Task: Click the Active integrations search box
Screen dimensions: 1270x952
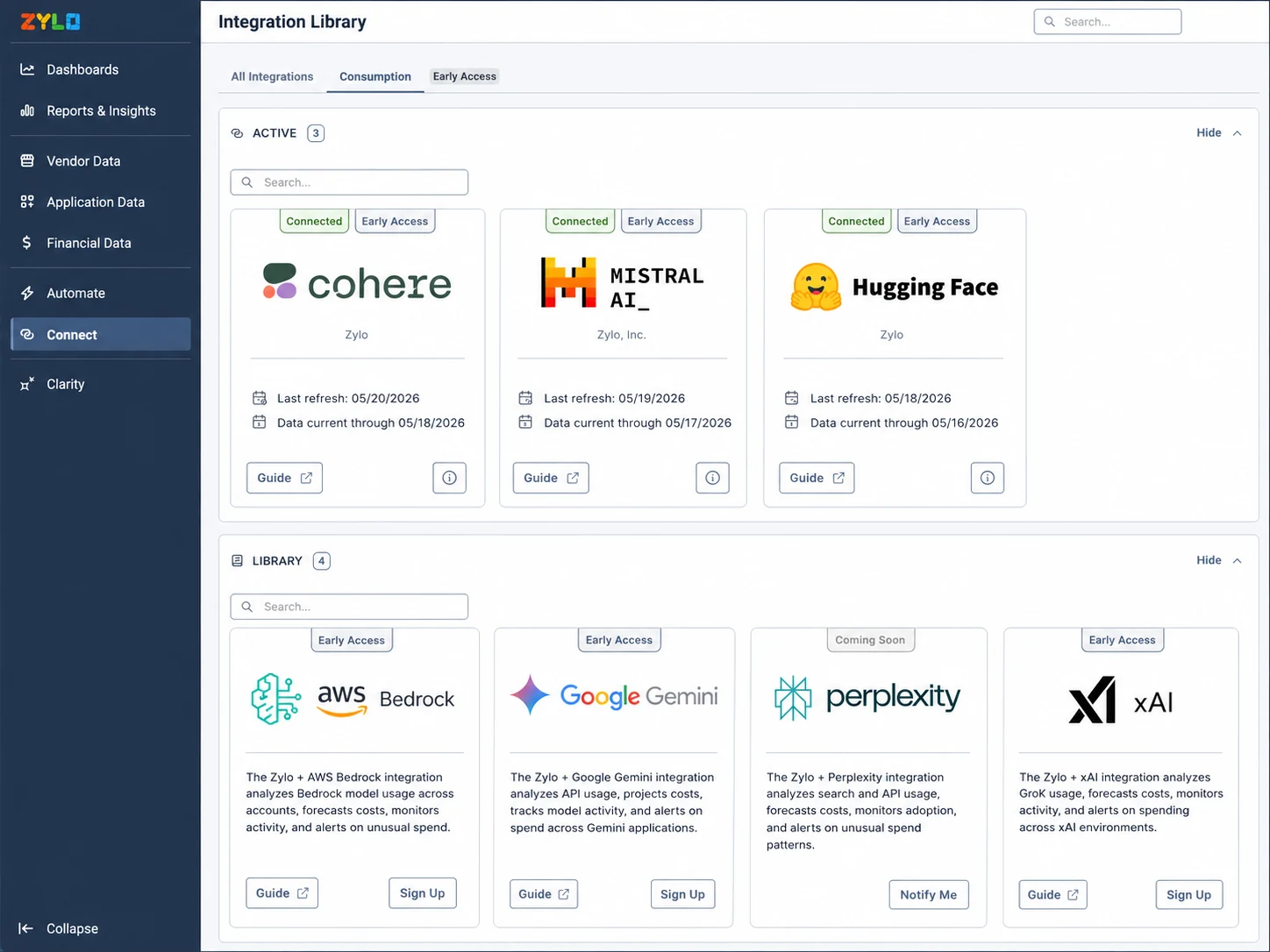Action: click(x=349, y=182)
